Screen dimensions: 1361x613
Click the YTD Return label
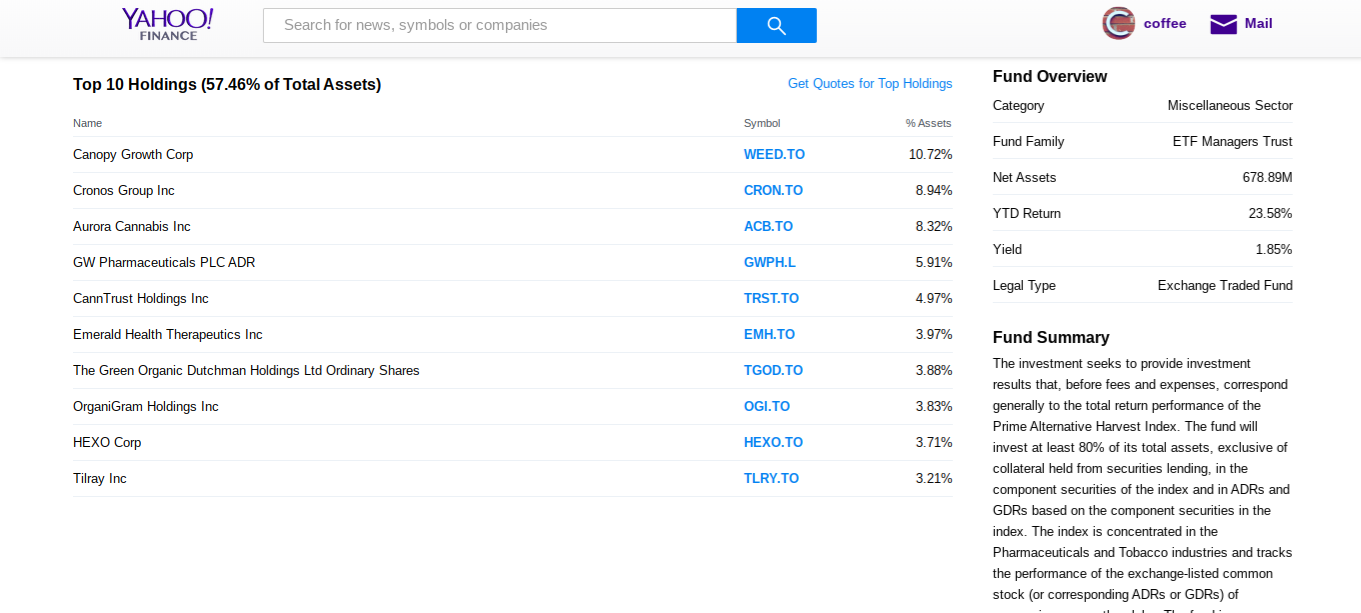pos(1027,214)
